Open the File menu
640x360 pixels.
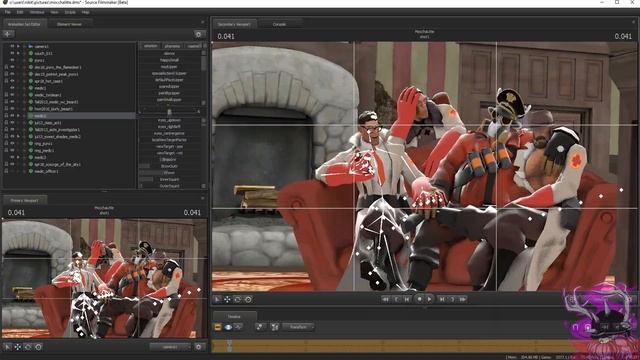click(8, 12)
